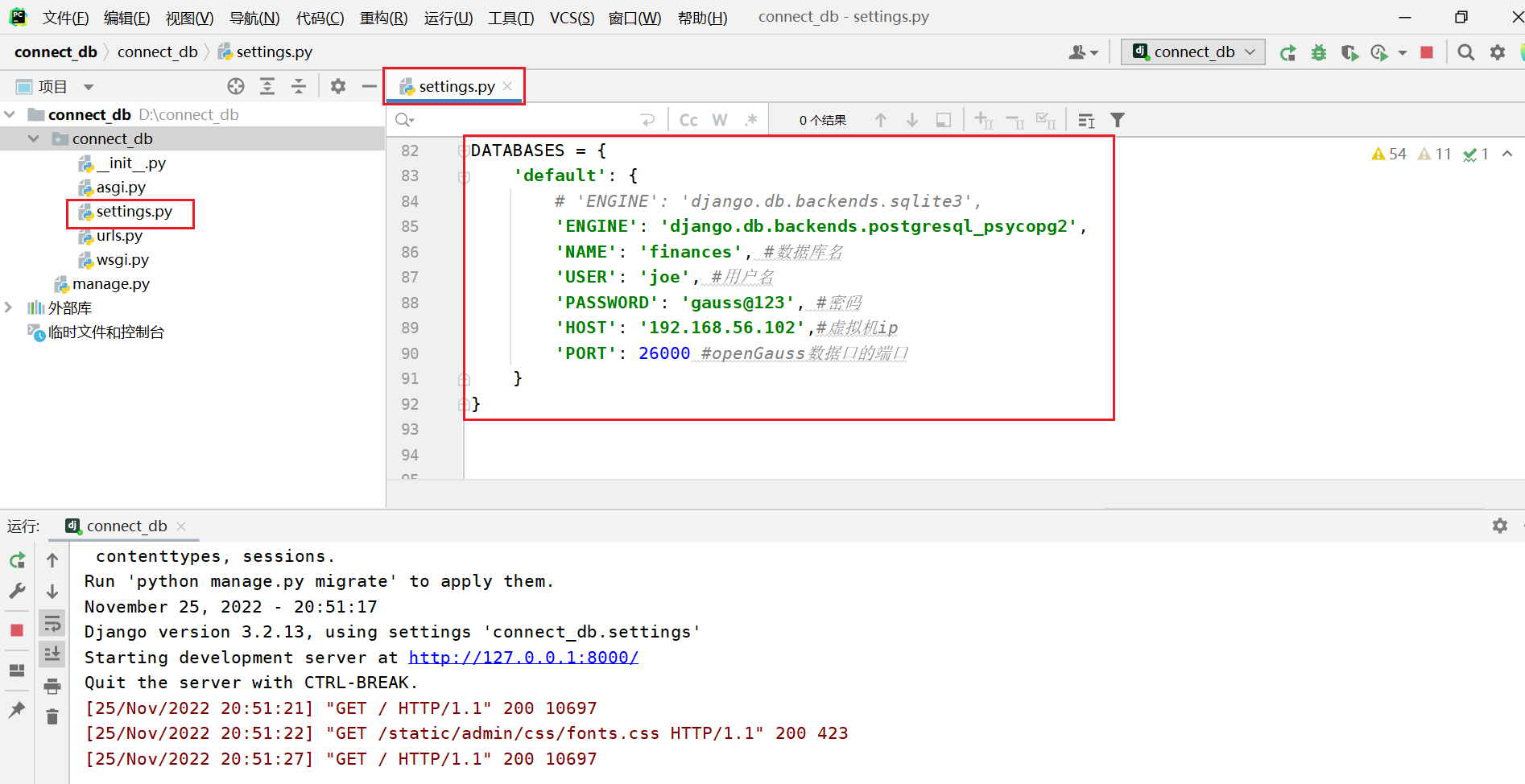Open the project view dropdown
The width and height of the screenshot is (1525, 784).
89,87
